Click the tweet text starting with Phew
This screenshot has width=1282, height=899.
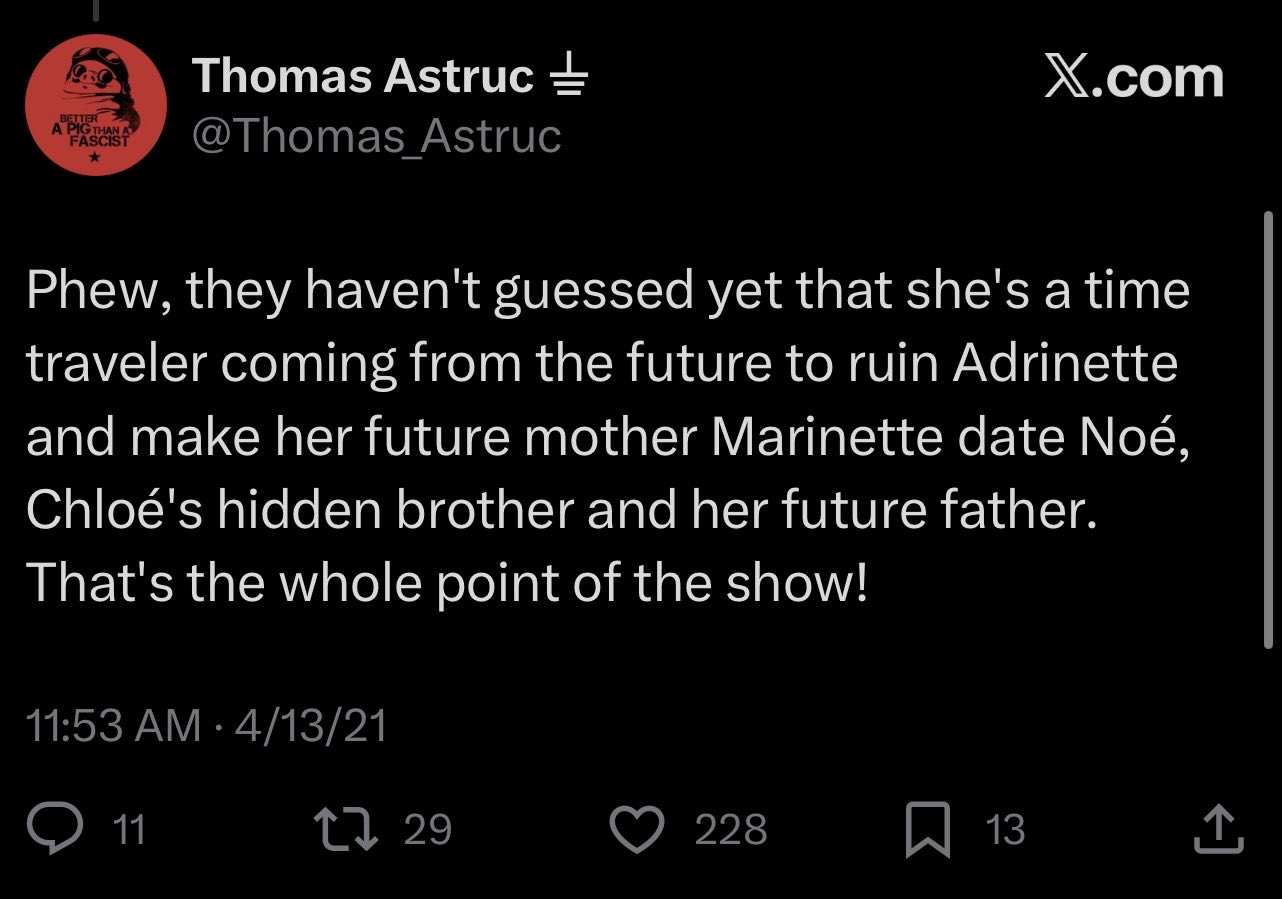tap(608, 437)
